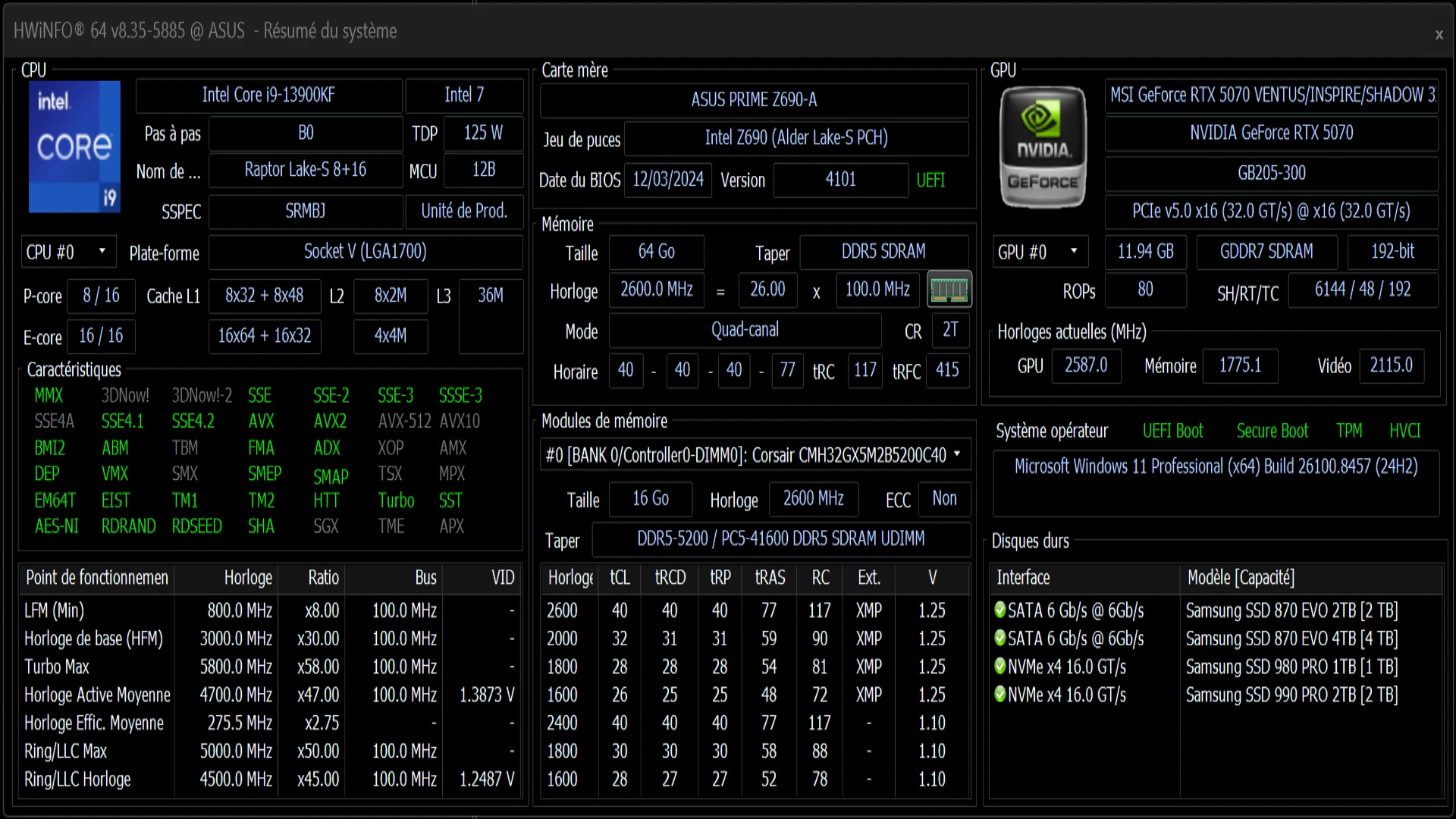Expand the memory module BANK 0 dropdown
The height and width of the screenshot is (819, 1456).
pos(755,455)
